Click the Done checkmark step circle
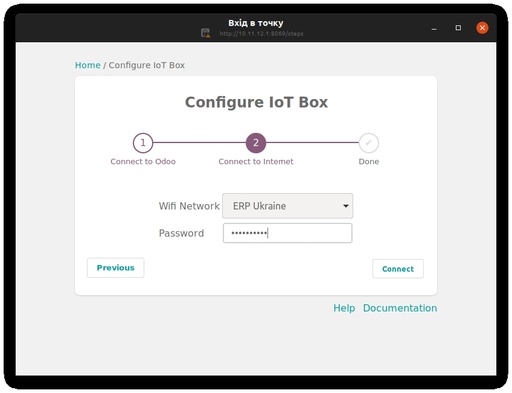The height and width of the screenshot is (393, 512). [x=368, y=143]
